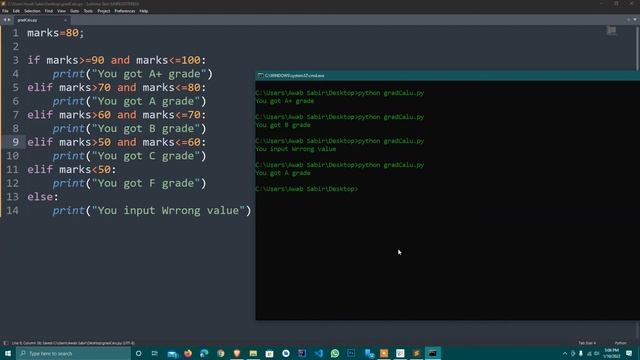The width and height of the screenshot is (640, 360).
Task: Open the Preferences menu
Action: (124, 11)
